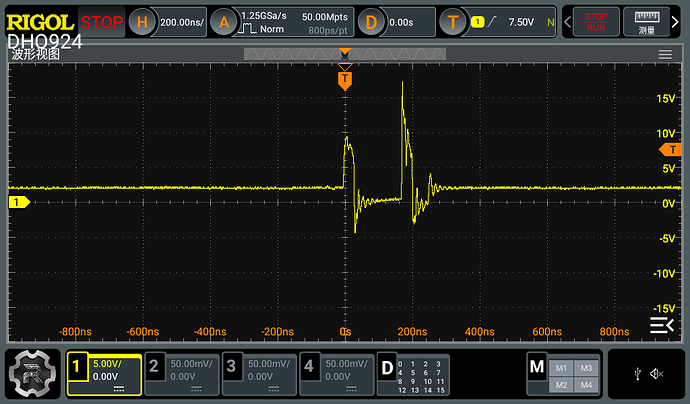Click rising edge trigger slope icon
This screenshot has width=690, height=404.
point(492,22)
